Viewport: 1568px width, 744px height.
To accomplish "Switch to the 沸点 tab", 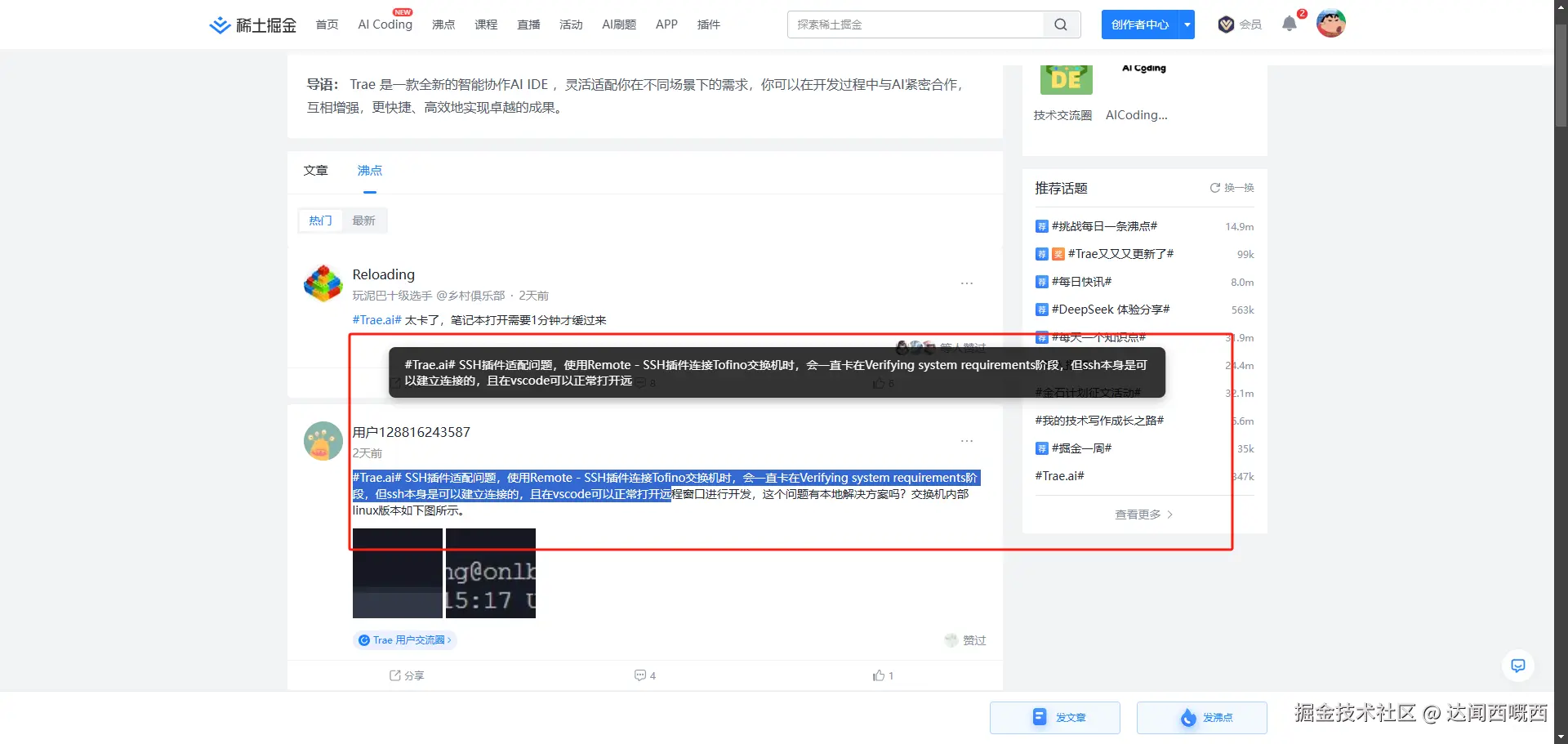I will pos(368,171).
